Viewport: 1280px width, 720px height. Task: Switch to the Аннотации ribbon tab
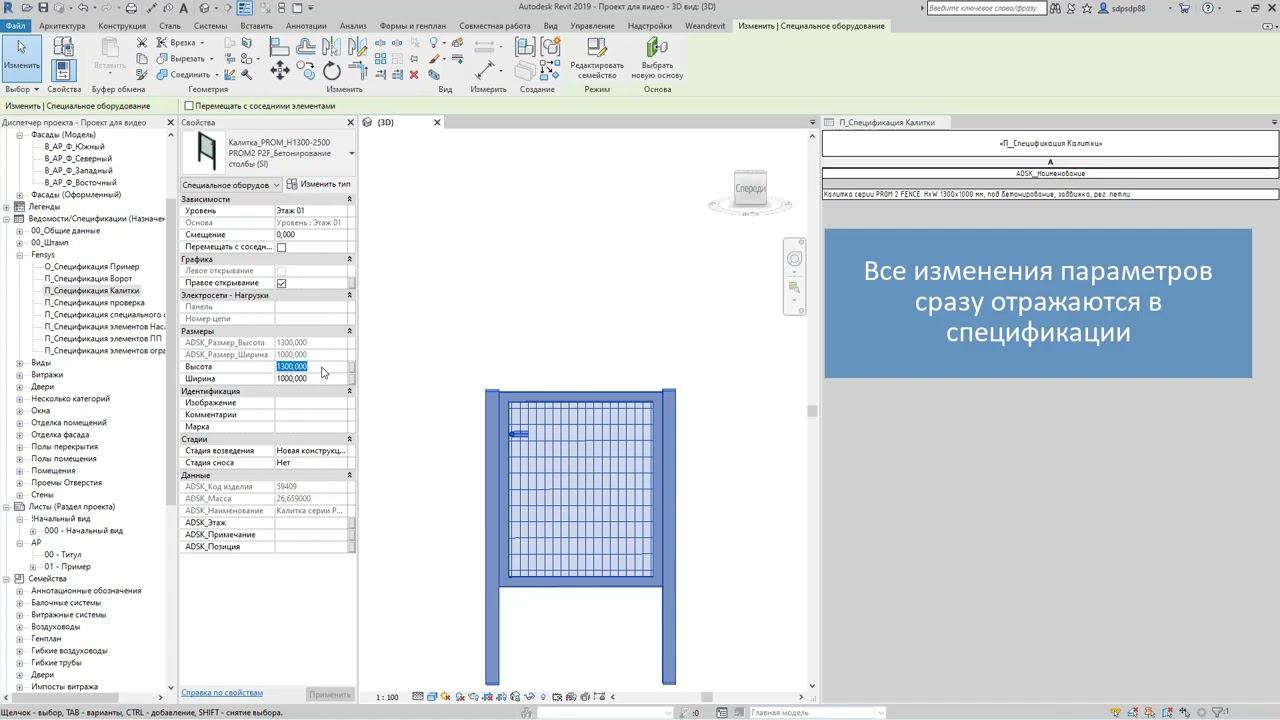pos(306,26)
